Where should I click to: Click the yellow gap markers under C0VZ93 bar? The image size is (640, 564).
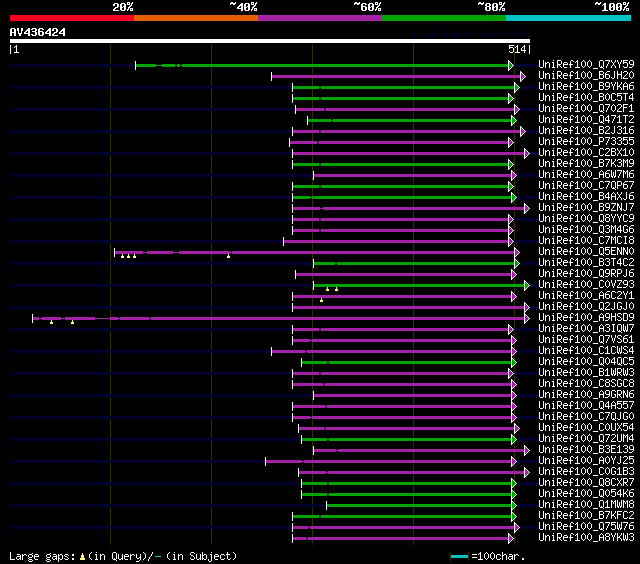[331, 289]
